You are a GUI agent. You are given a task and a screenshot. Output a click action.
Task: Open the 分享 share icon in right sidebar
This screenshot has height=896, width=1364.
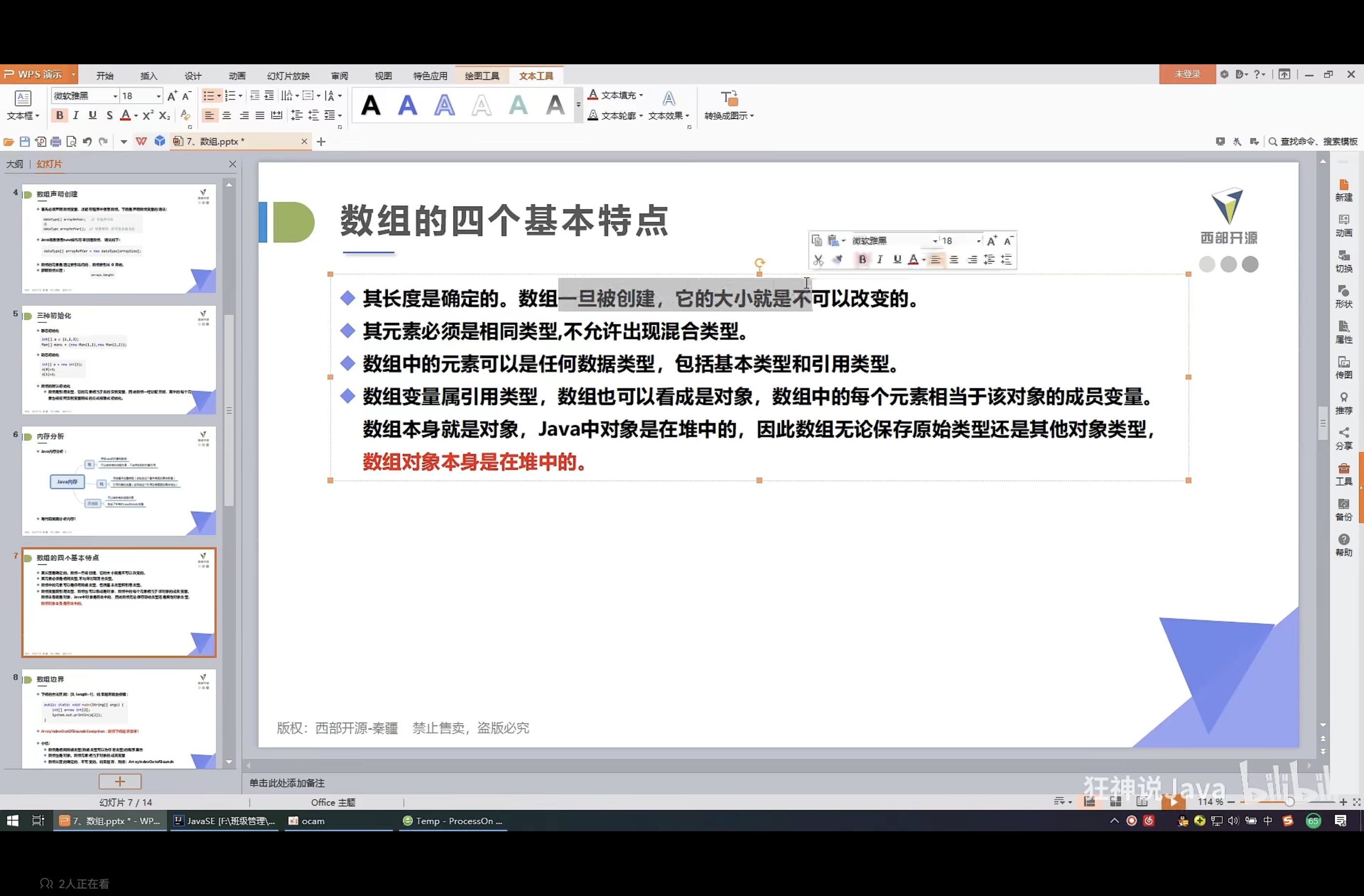[1344, 438]
